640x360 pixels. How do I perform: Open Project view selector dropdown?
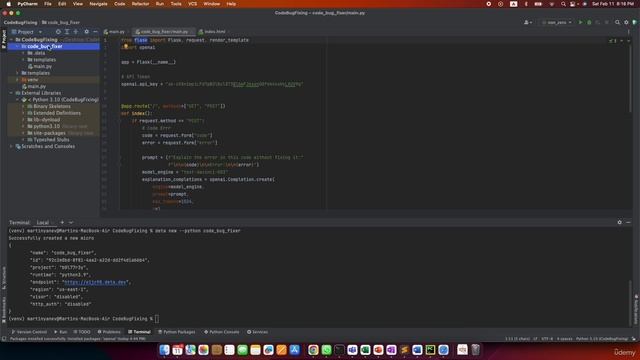[27, 31]
